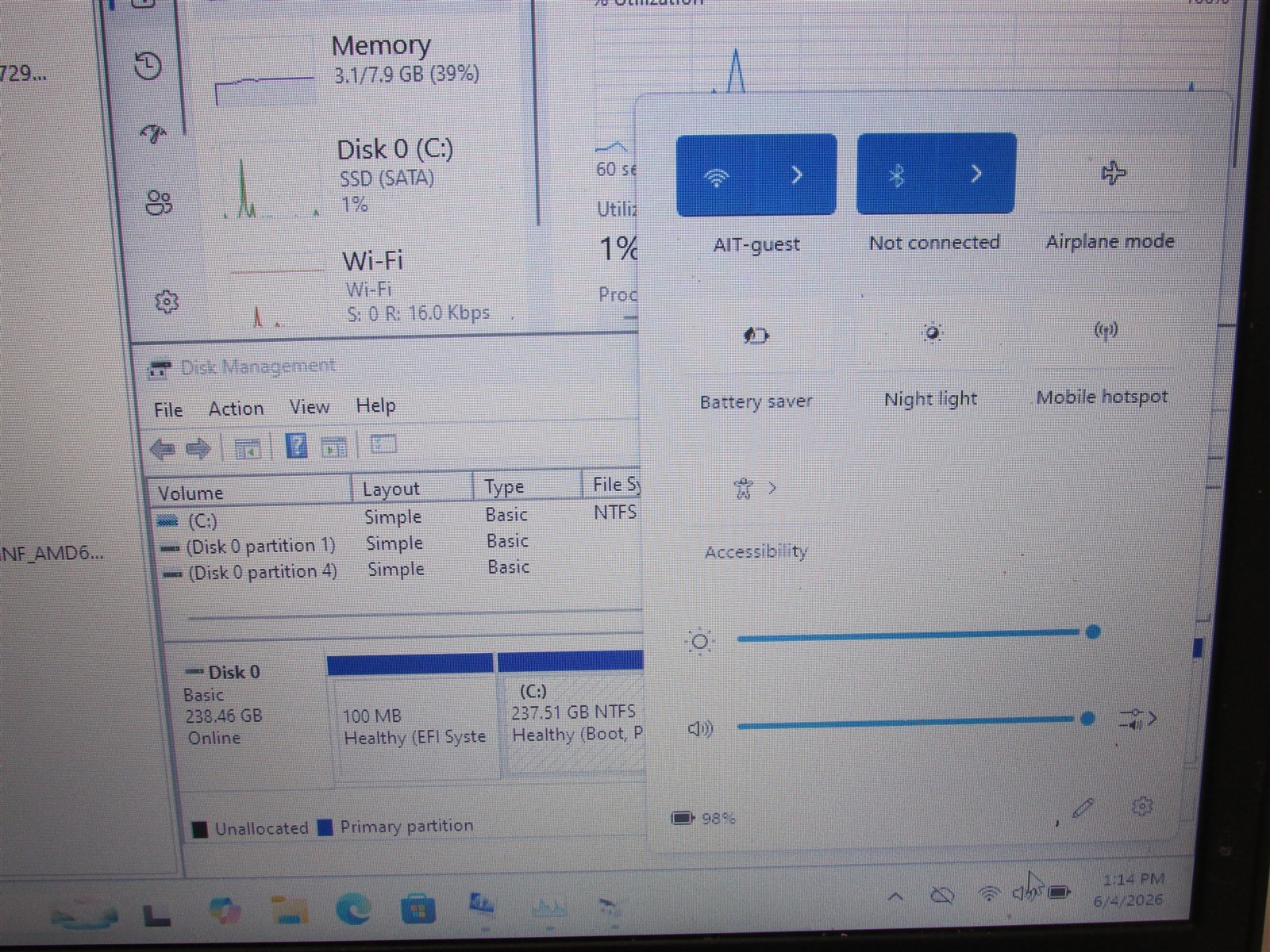Open all settings gear in quick settings
The image size is (1270, 952).
coord(1141,807)
